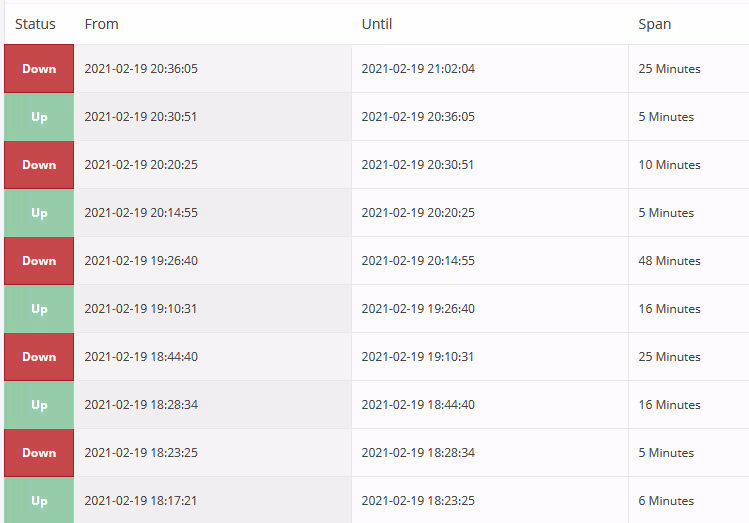Click the 6 Minutes span cell
This screenshot has height=523, width=749.
[x=666, y=501]
